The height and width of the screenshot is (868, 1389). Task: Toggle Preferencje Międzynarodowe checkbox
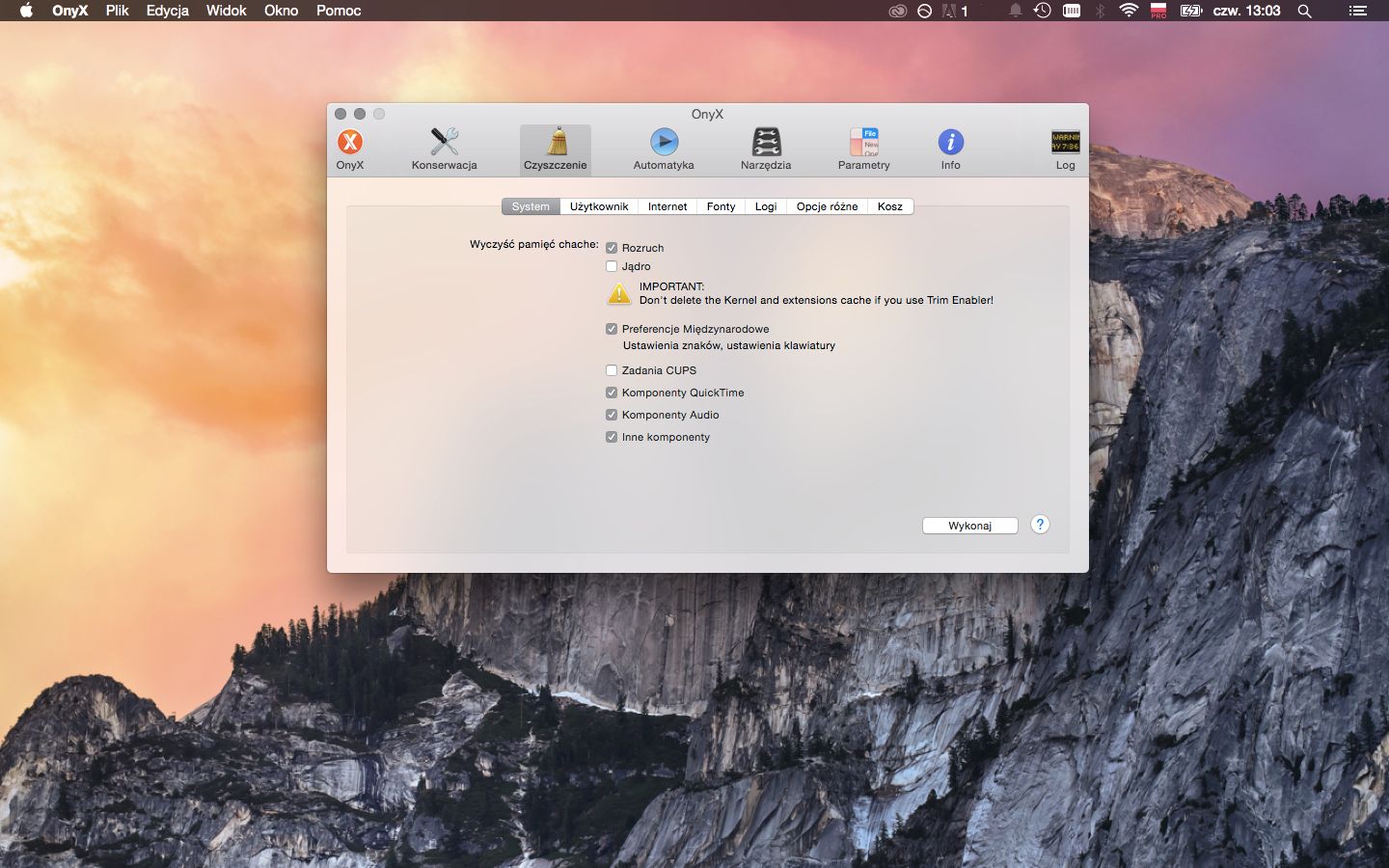pos(612,329)
